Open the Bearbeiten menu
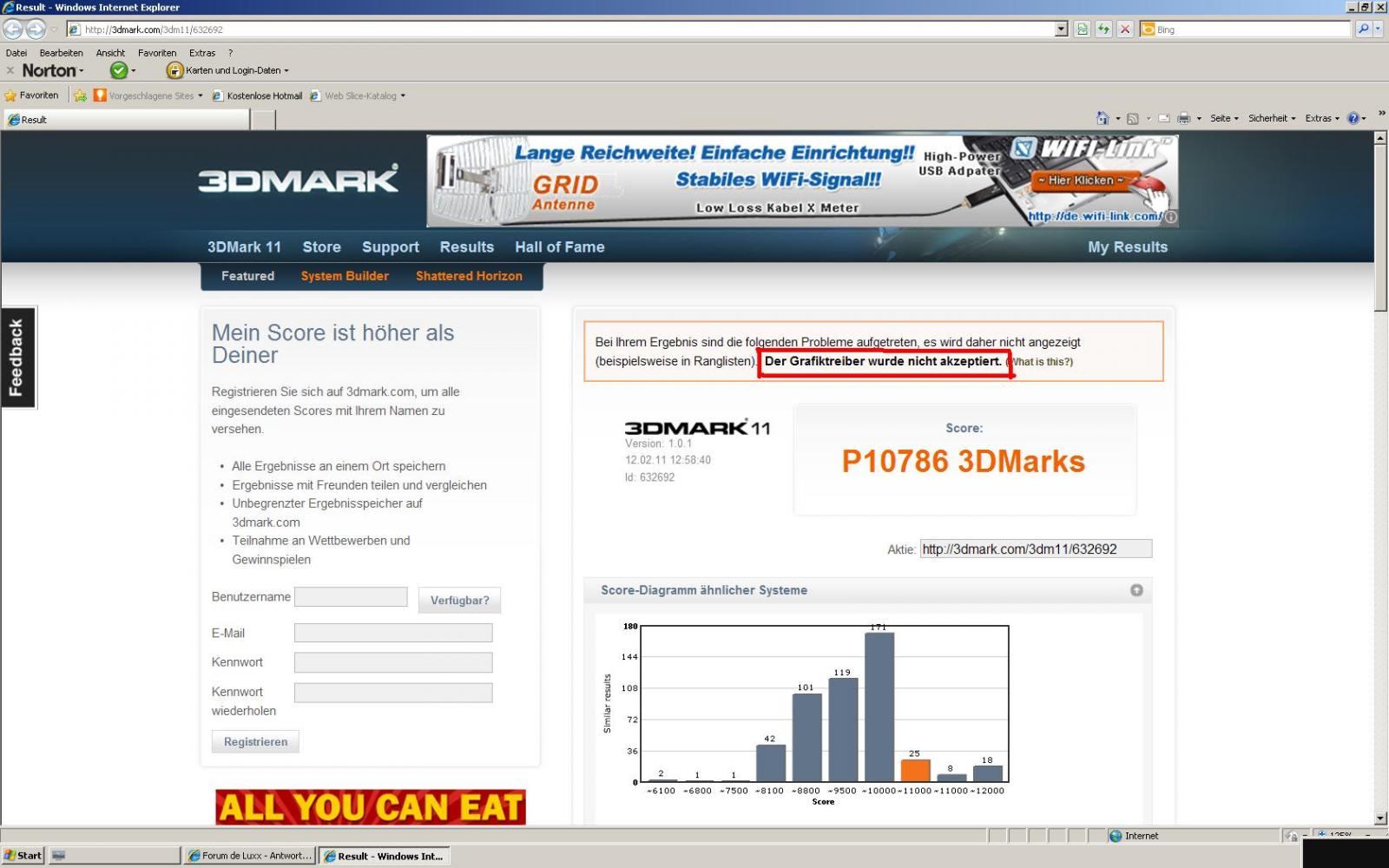The width and height of the screenshot is (1389, 868). point(61,53)
